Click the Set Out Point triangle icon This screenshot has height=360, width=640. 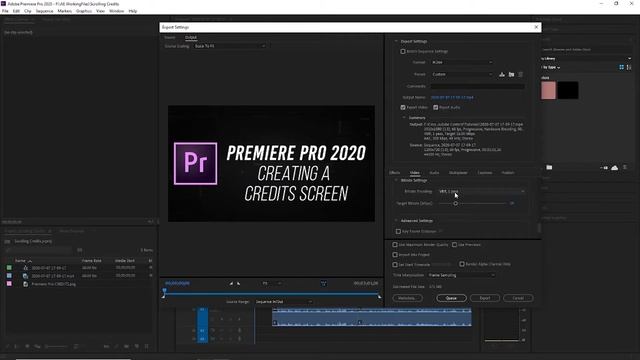pos(239,283)
